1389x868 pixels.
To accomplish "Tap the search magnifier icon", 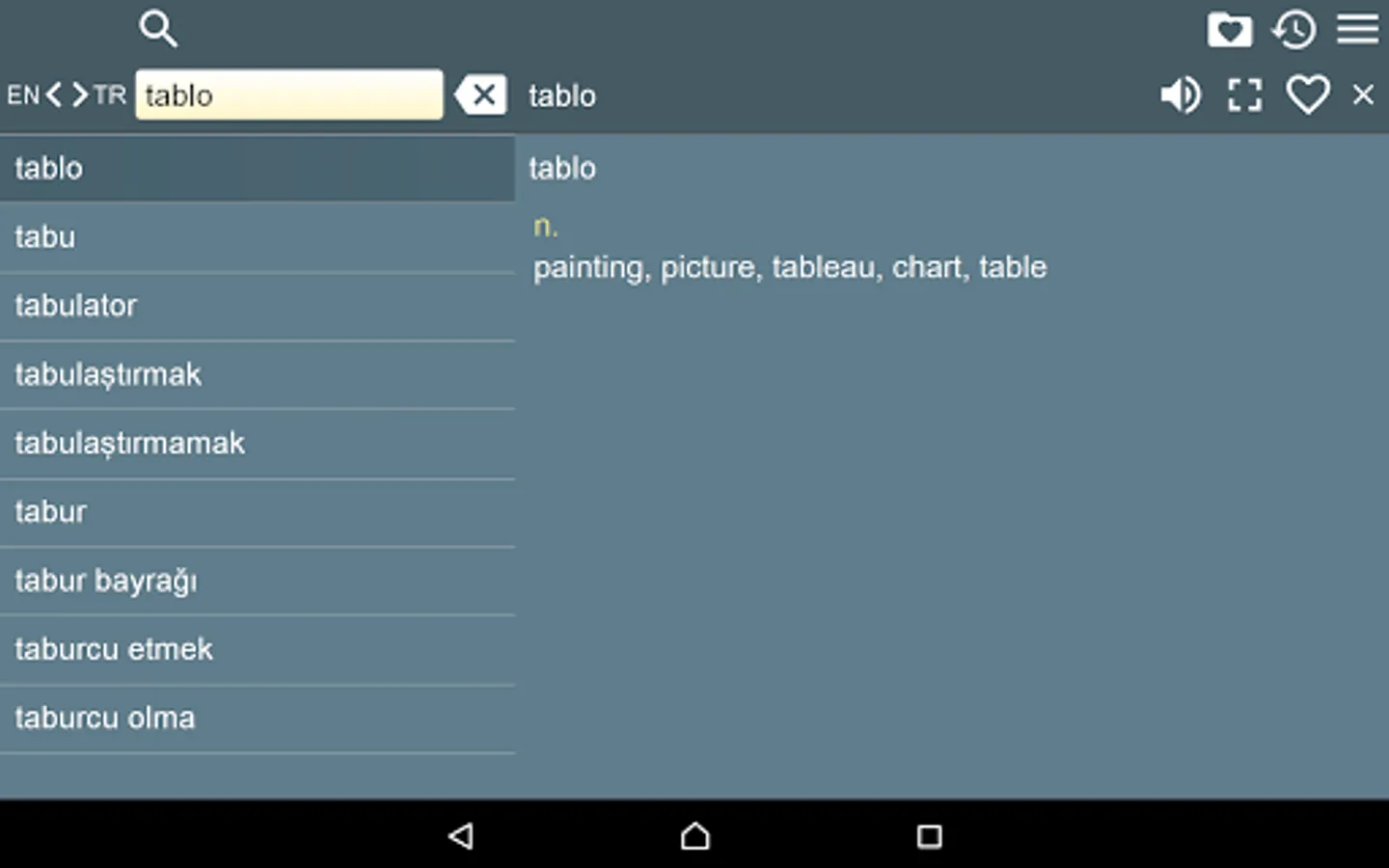I will click(x=158, y=29).
